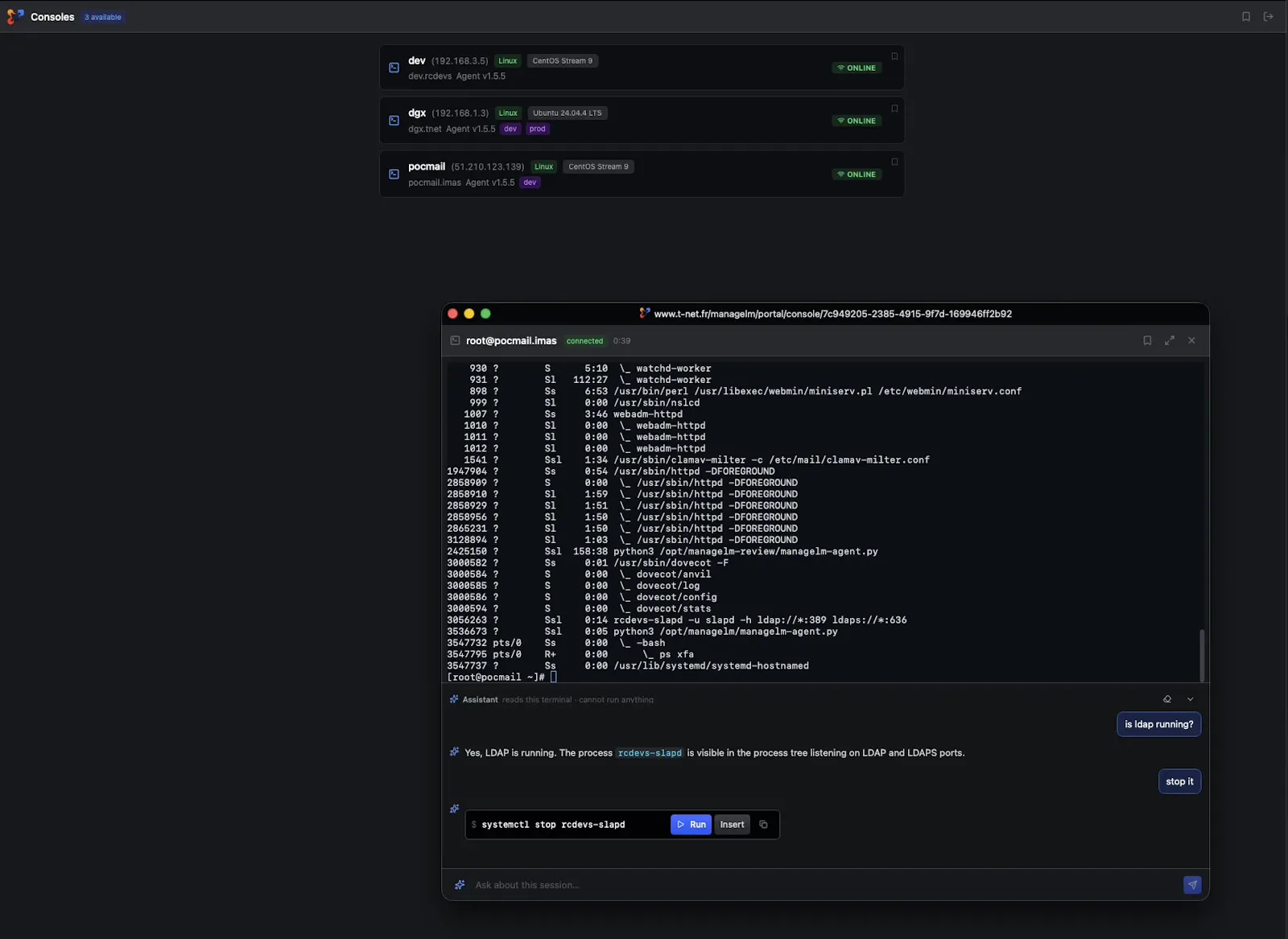This screenshot has height=939, width=1288.
Task: Click the dev tag on the pocmail card
Action: (530, 183)
